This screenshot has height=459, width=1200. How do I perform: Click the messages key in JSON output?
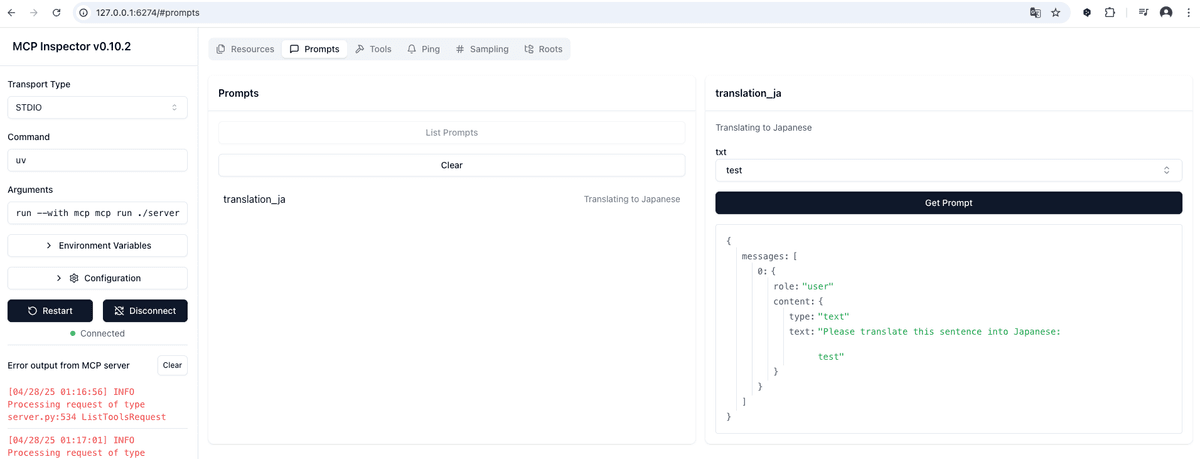point(765,256)
